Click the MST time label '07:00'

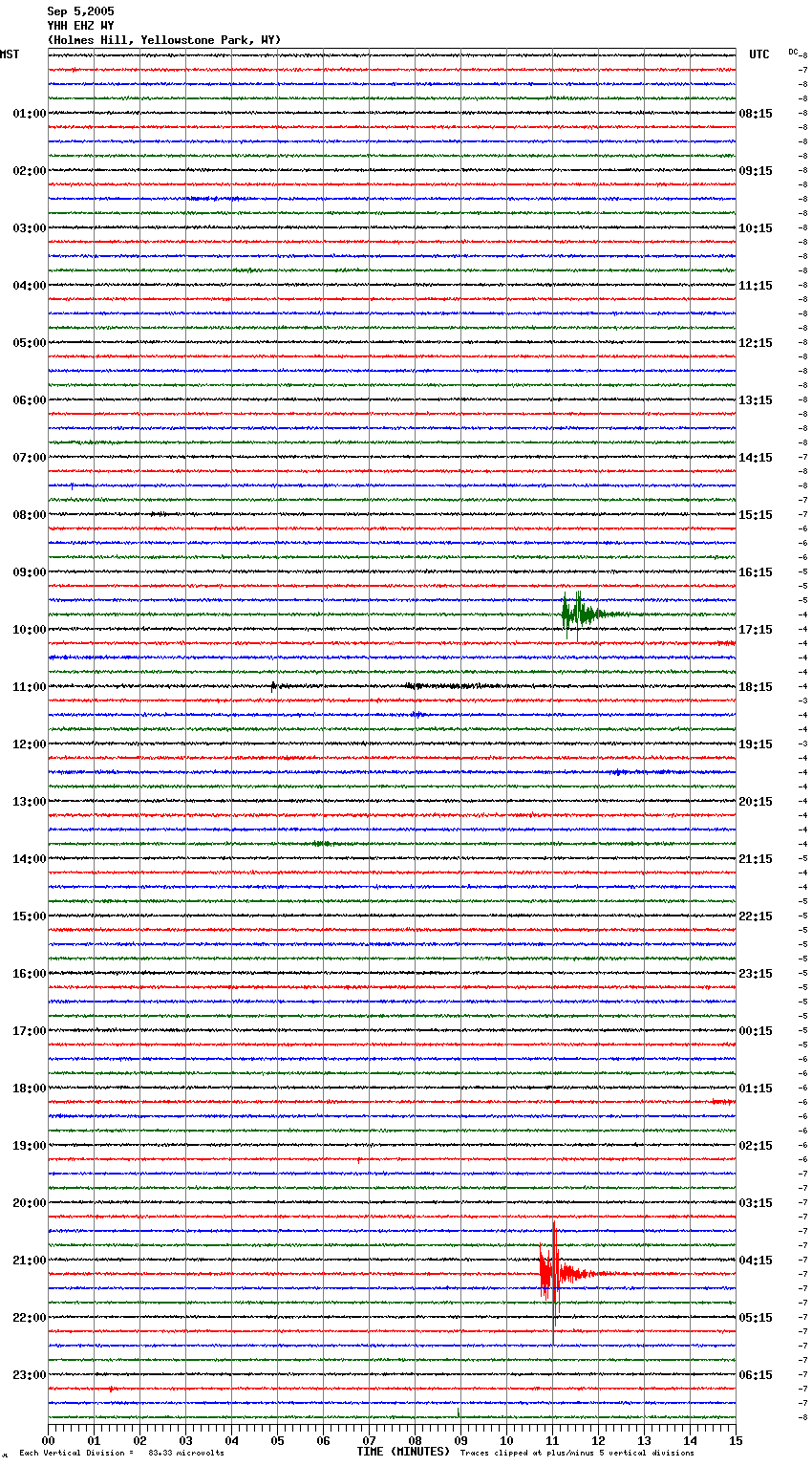tap(30, 458)
